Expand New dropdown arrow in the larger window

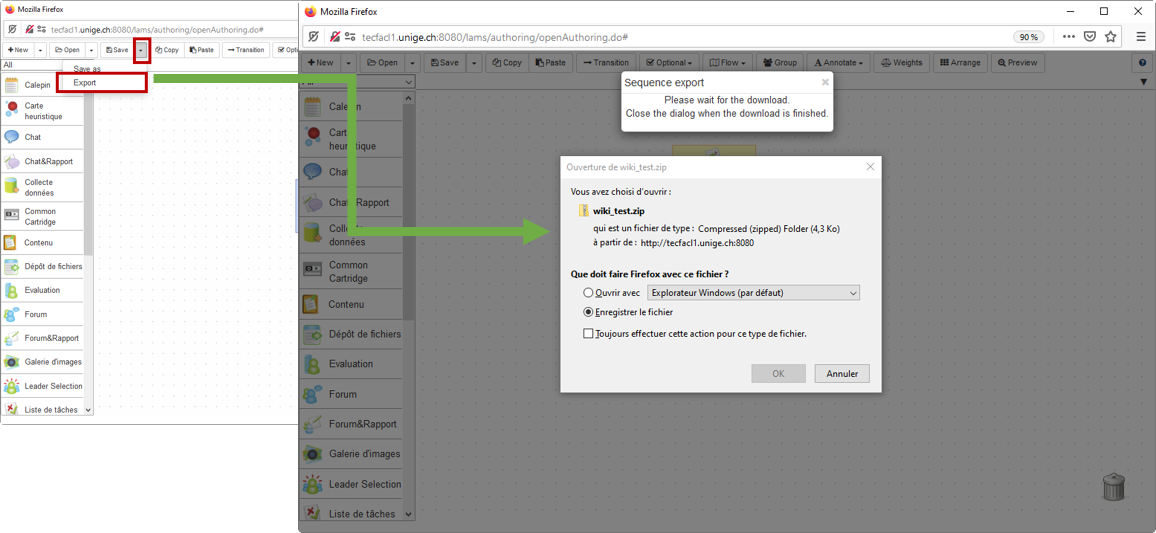coord(349,63)
